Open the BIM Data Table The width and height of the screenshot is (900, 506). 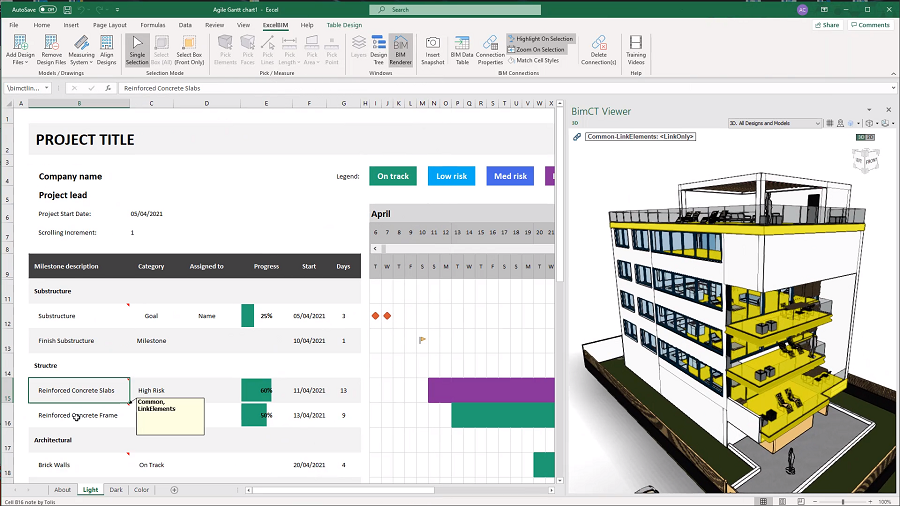tap(461, 43)
